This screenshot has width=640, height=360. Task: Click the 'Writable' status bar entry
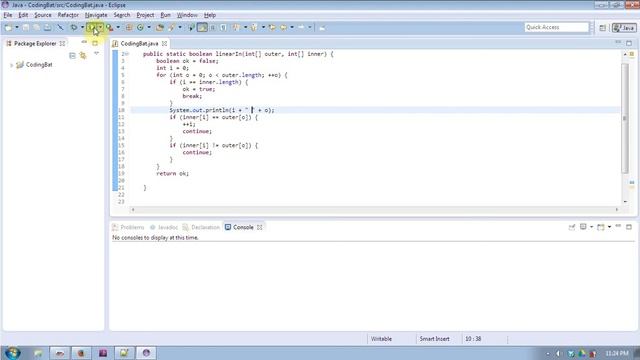point(381,339)
